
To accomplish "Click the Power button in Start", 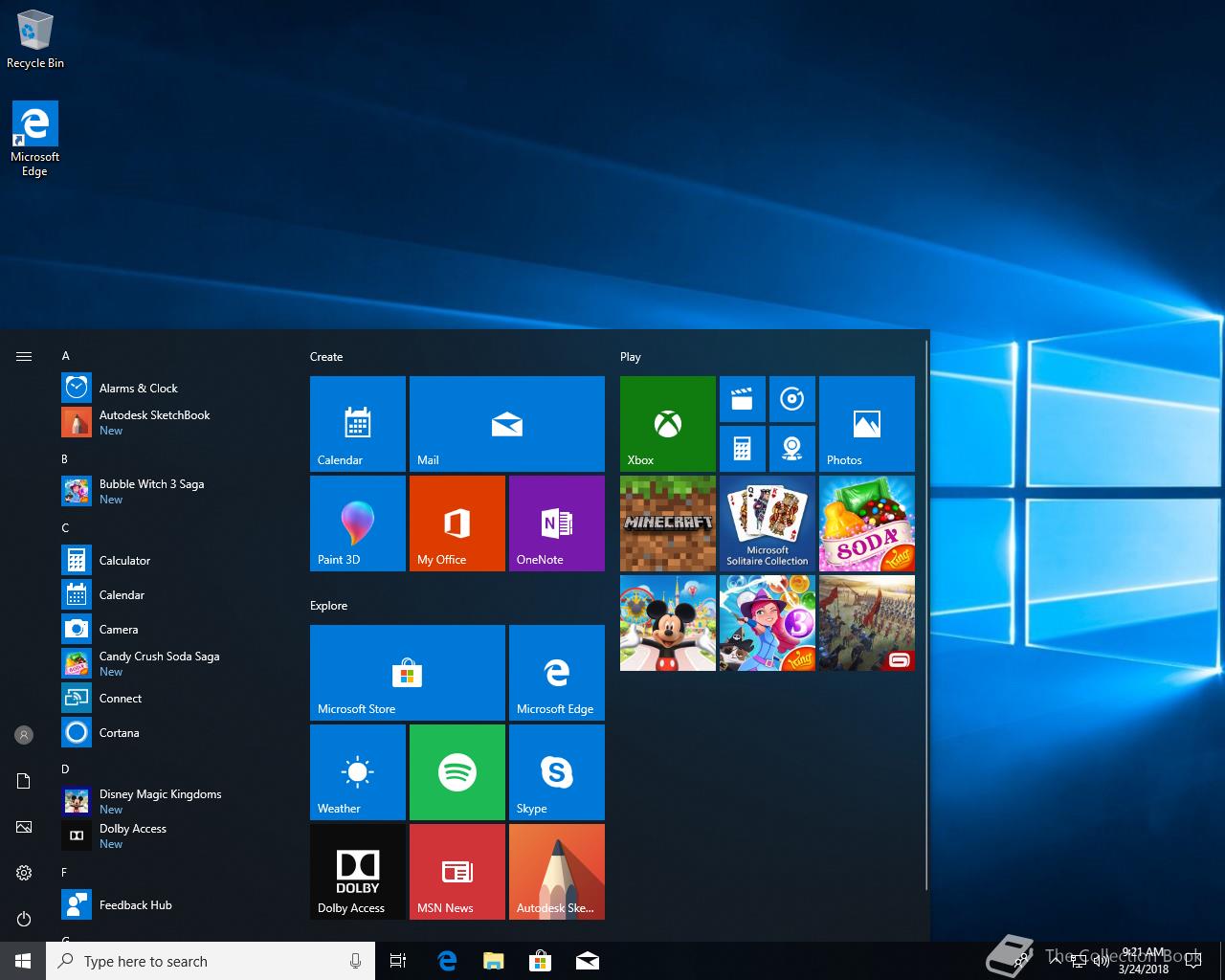I will coord(24,919).
